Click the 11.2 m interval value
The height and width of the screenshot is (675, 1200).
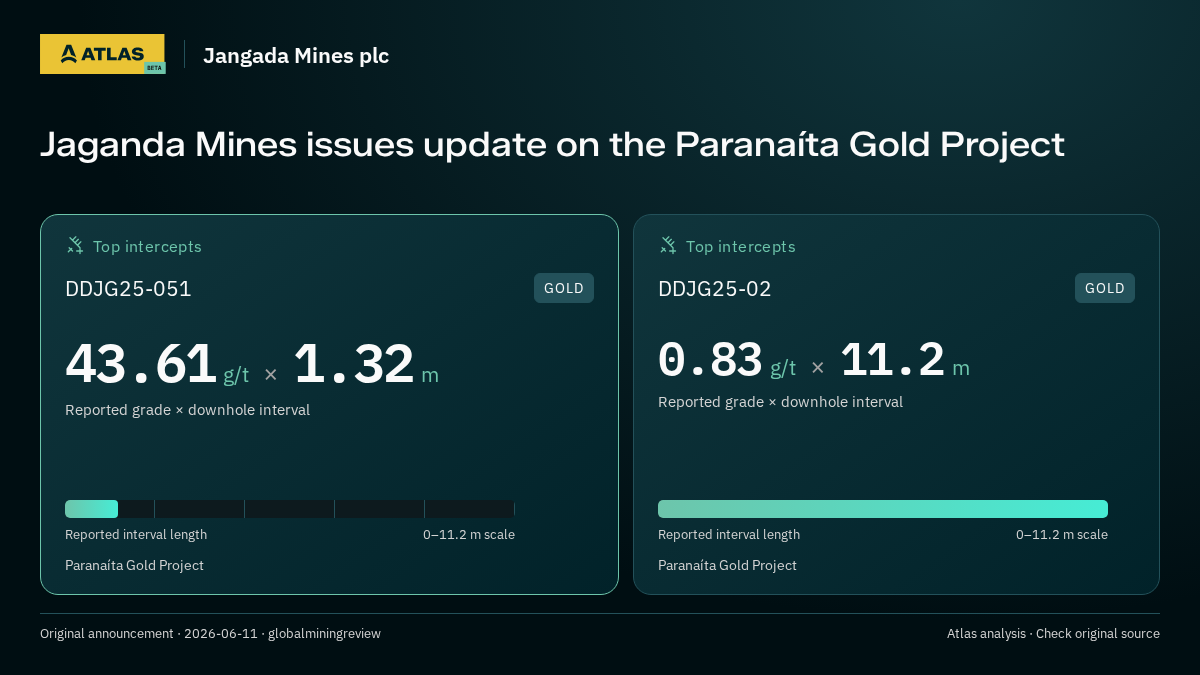pyautogui.click(x=905, y=360)
